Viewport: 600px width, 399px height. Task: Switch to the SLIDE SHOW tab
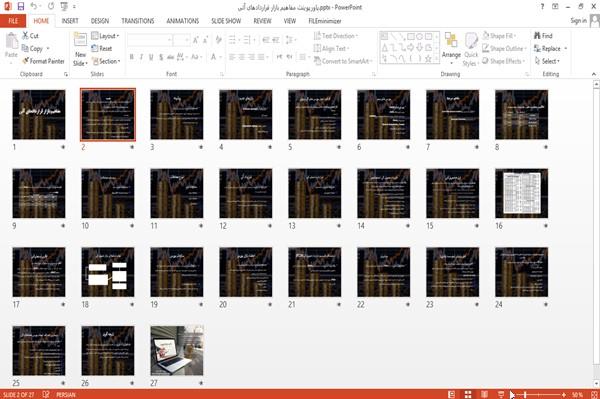tap(226, 21)
